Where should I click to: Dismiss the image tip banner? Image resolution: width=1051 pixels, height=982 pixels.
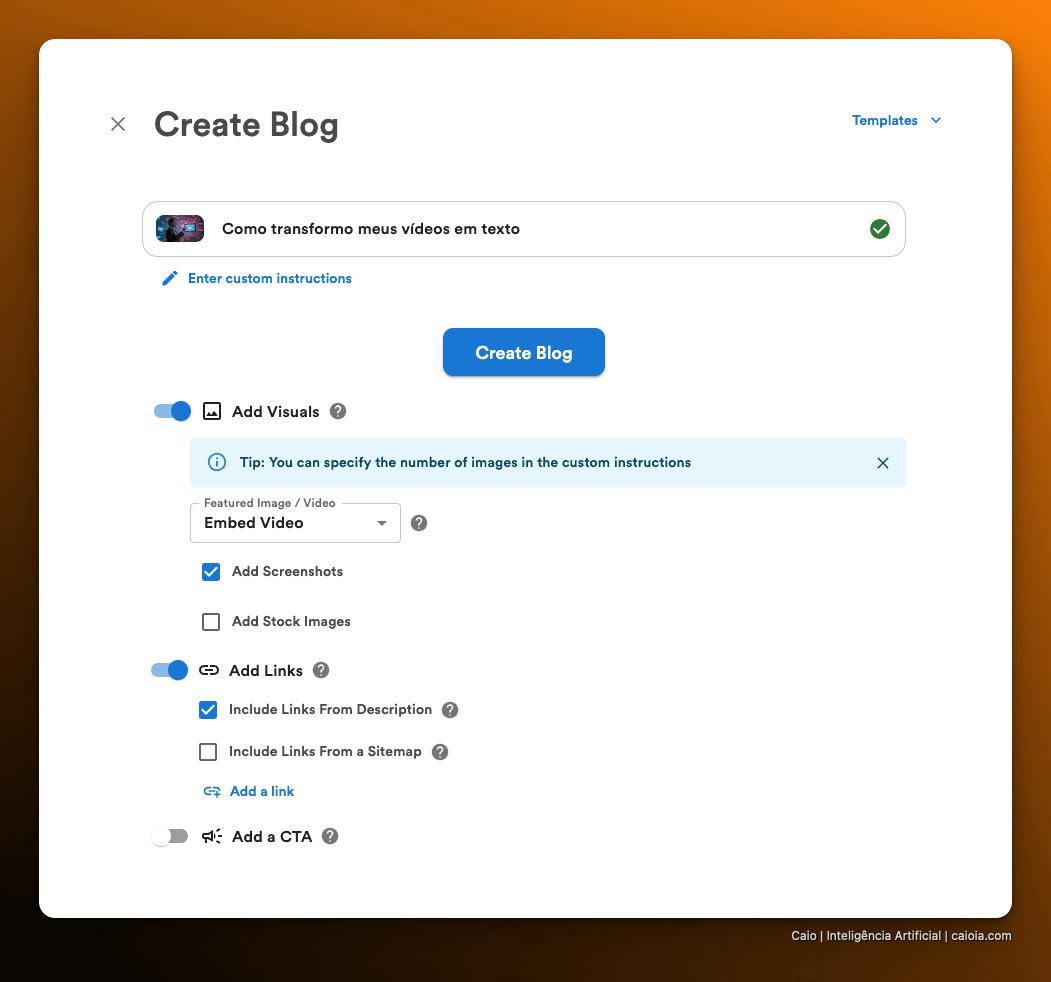pyautogui.click(x=883, y=463)
